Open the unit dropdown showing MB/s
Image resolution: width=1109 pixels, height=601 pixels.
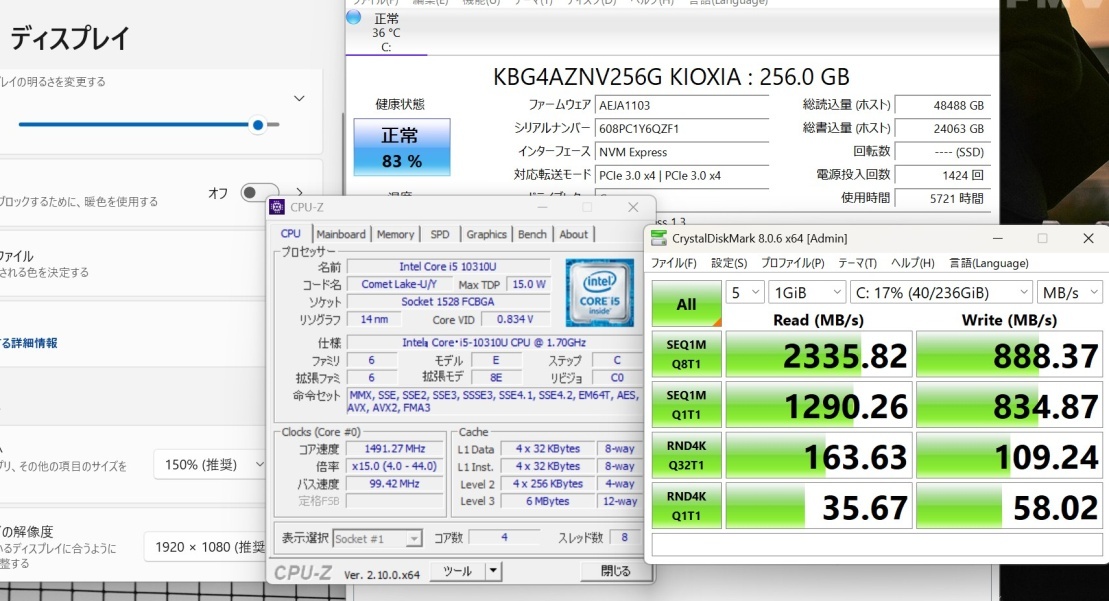pyautogui.click(x=1069, y=293)
